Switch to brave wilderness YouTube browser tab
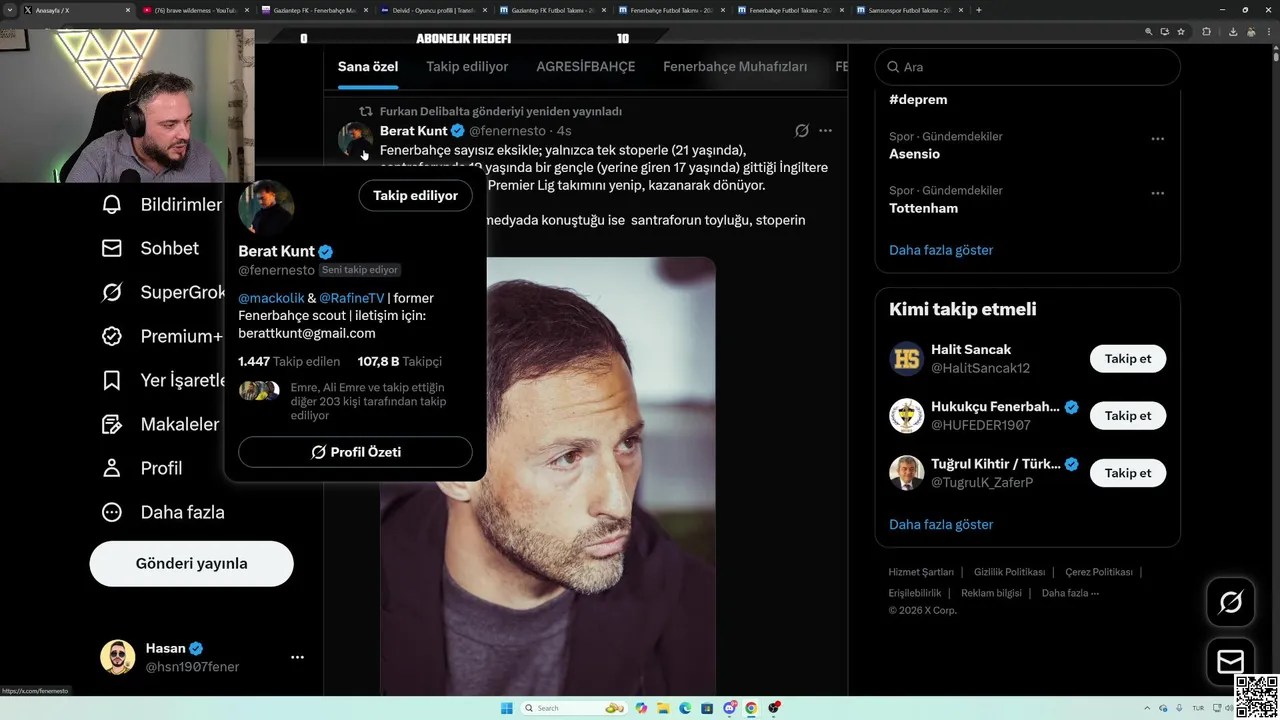Image resolution: width=1280 pixels, height=720 pixels. [195, 10]
